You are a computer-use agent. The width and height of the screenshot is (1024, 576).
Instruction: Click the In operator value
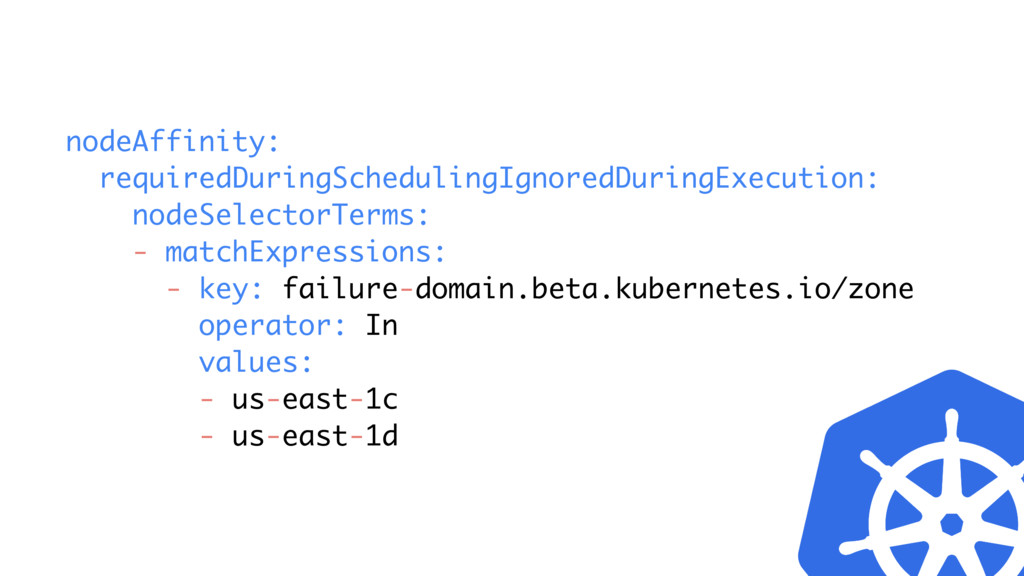click(381, 325)
